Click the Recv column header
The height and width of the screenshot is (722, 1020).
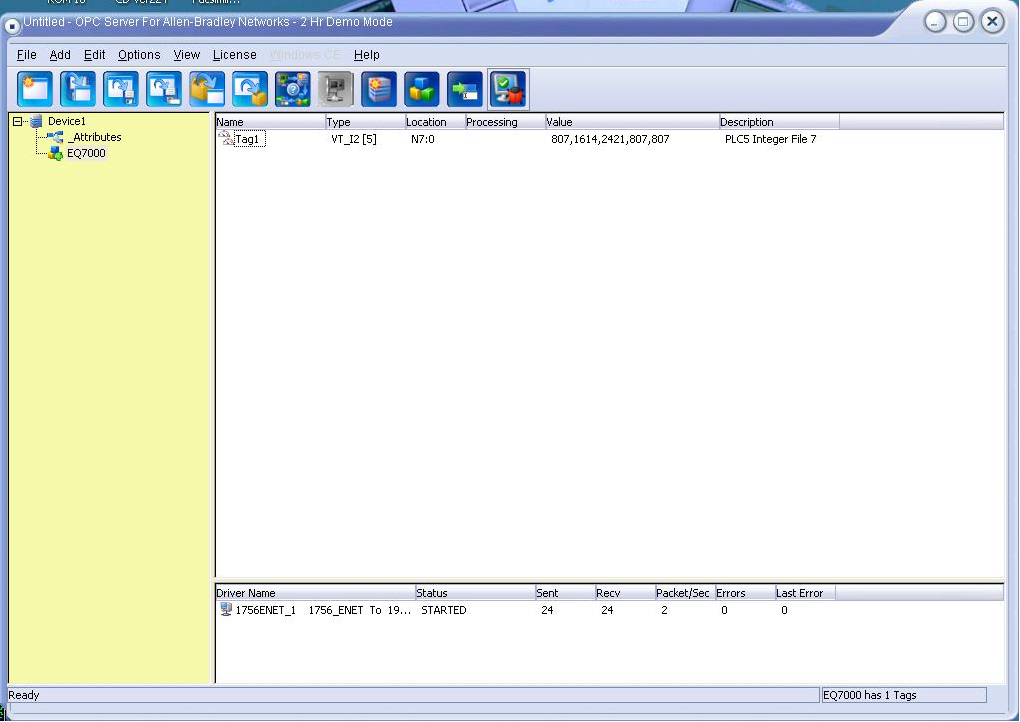pos(624,593)
